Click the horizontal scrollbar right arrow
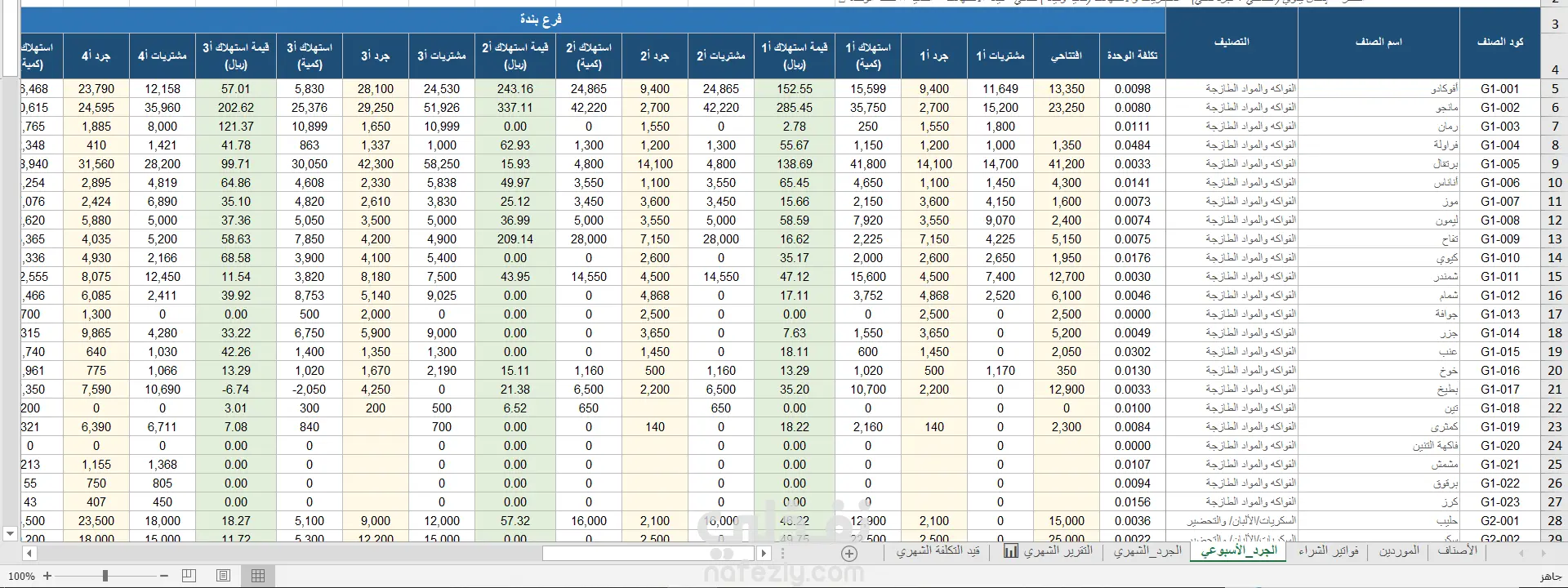 click(764, 553)
